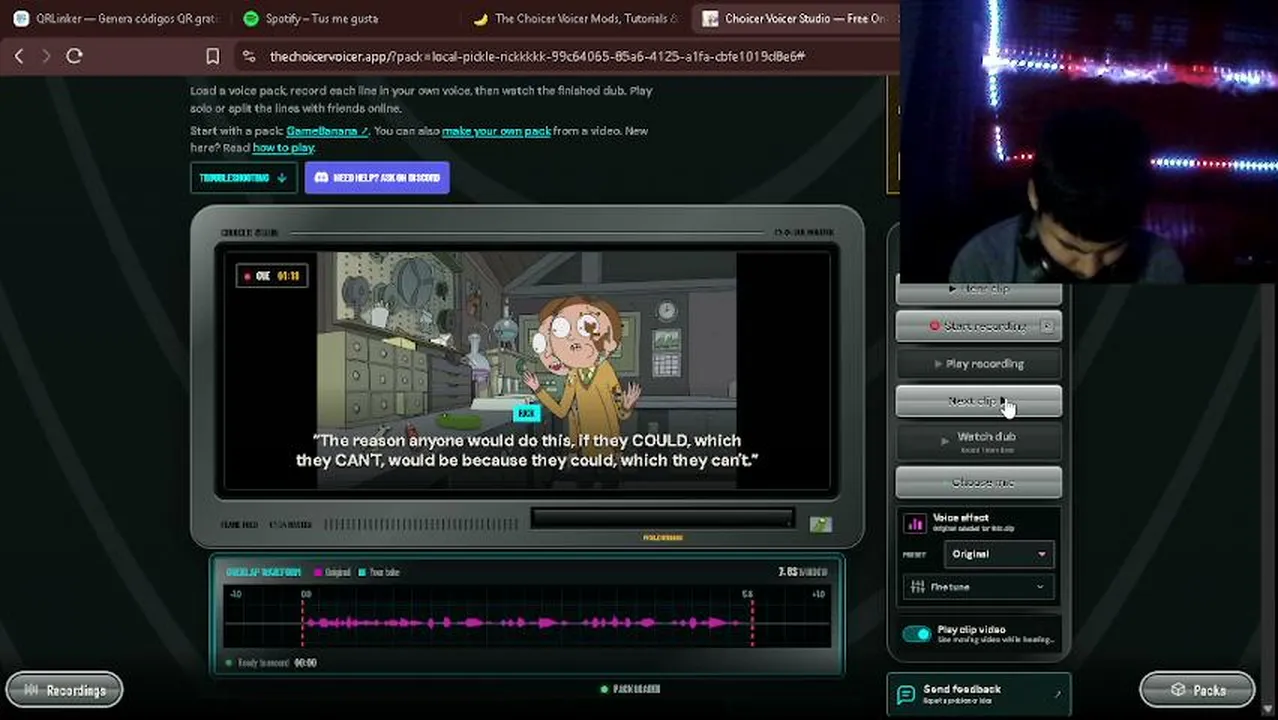Go forward using the browser forward arrow
Viewport: 1278px width, 720px height.
coord(46,56)
